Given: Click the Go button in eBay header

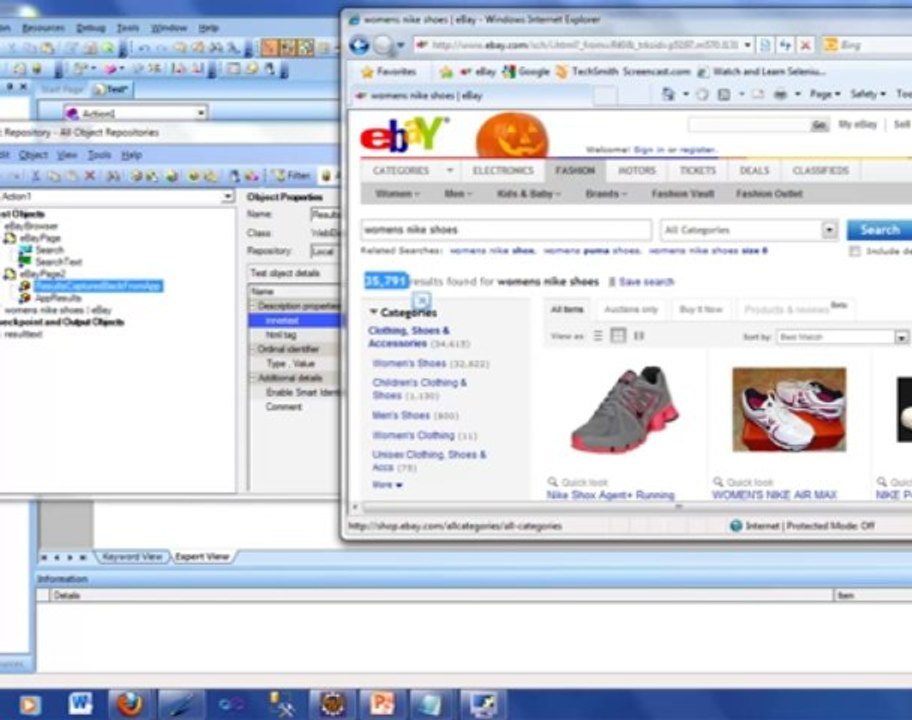Looking at the screenshot, I should (819, 126).
